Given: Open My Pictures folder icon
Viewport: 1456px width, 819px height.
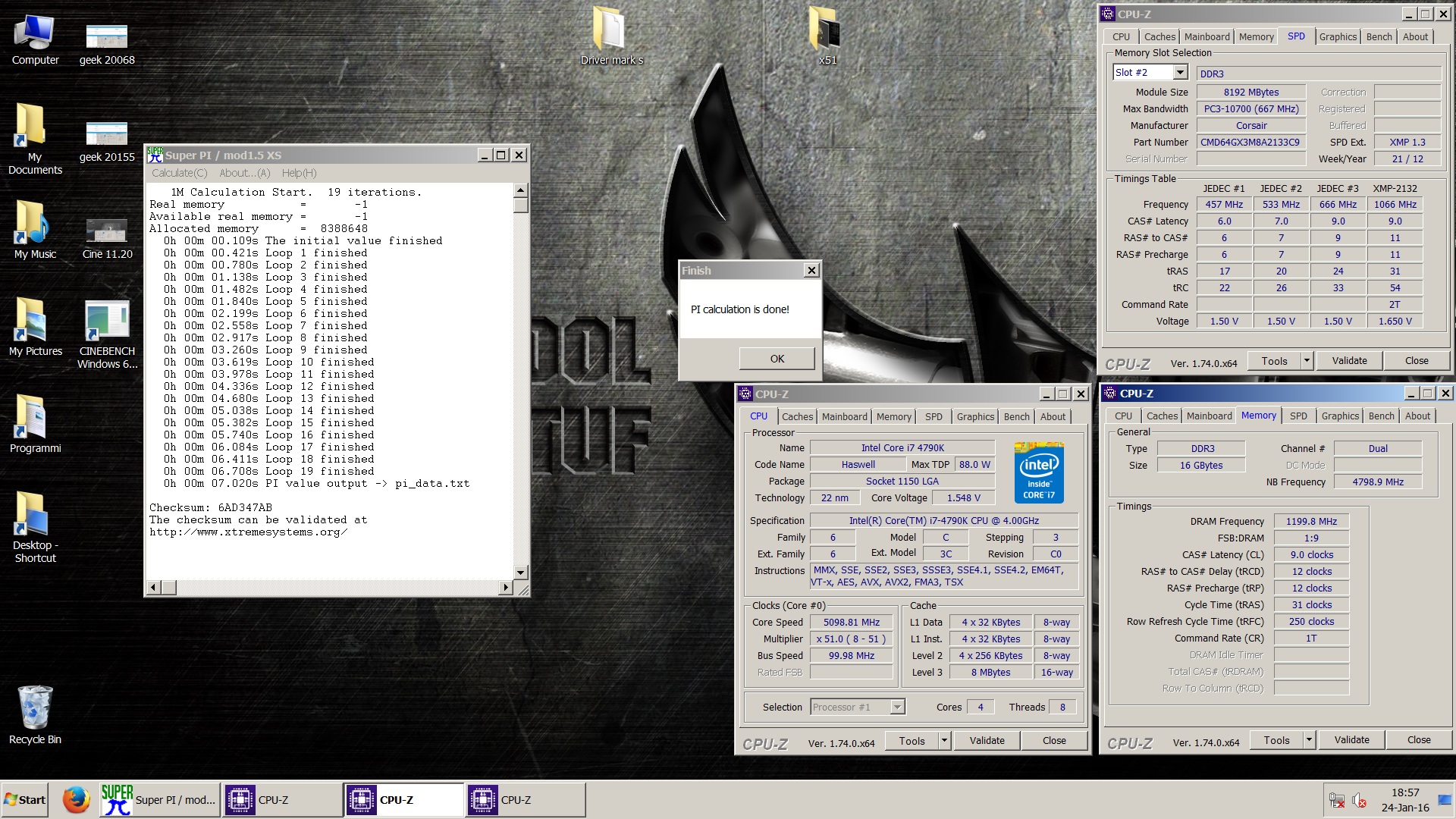Looking at the screenshot, I should coord(35,327).
